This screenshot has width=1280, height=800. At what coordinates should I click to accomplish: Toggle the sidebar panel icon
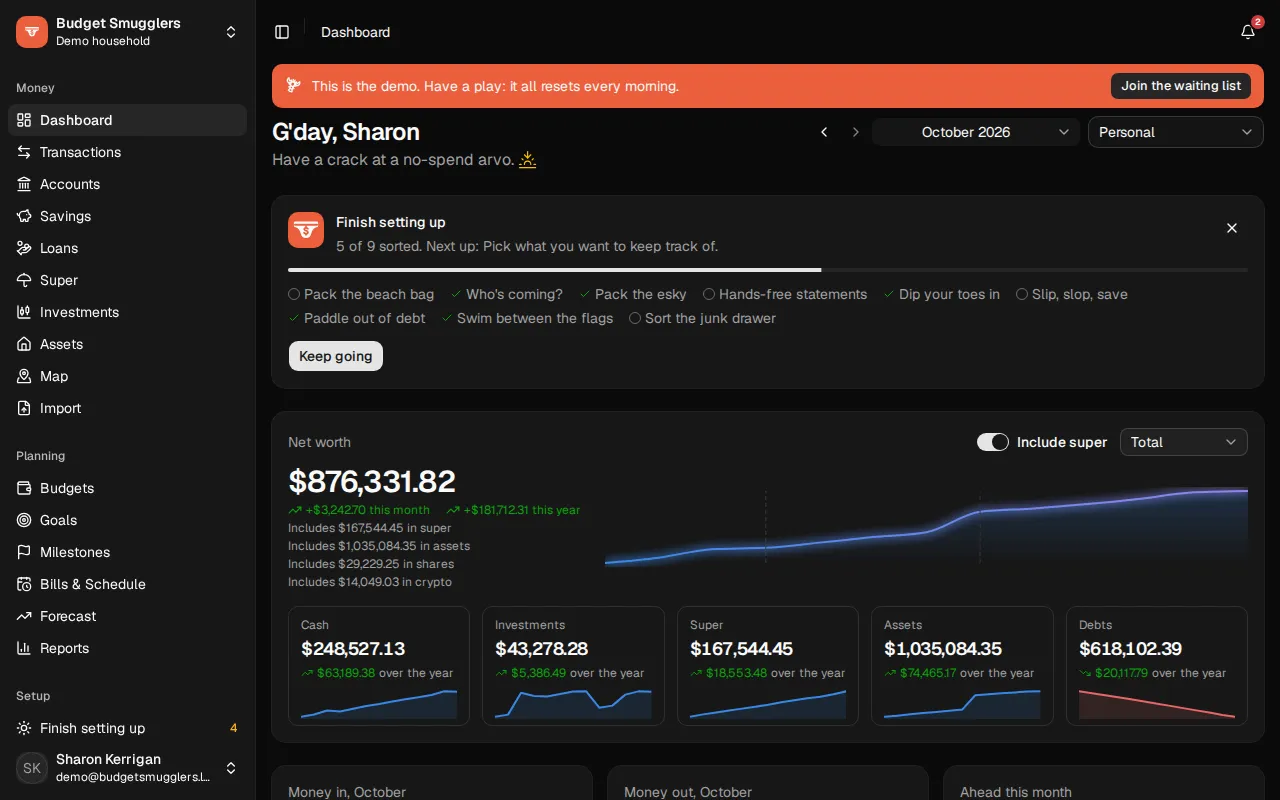(282, 32)
